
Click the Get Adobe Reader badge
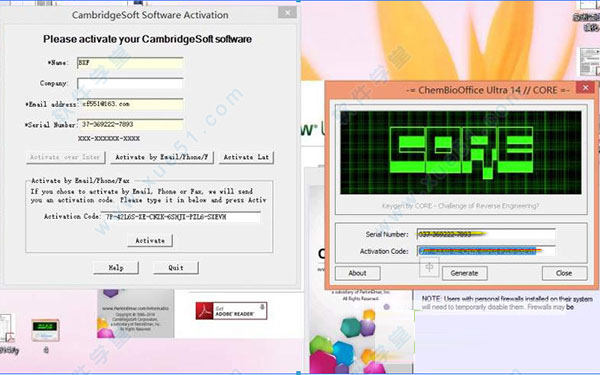tap(231, 311)
